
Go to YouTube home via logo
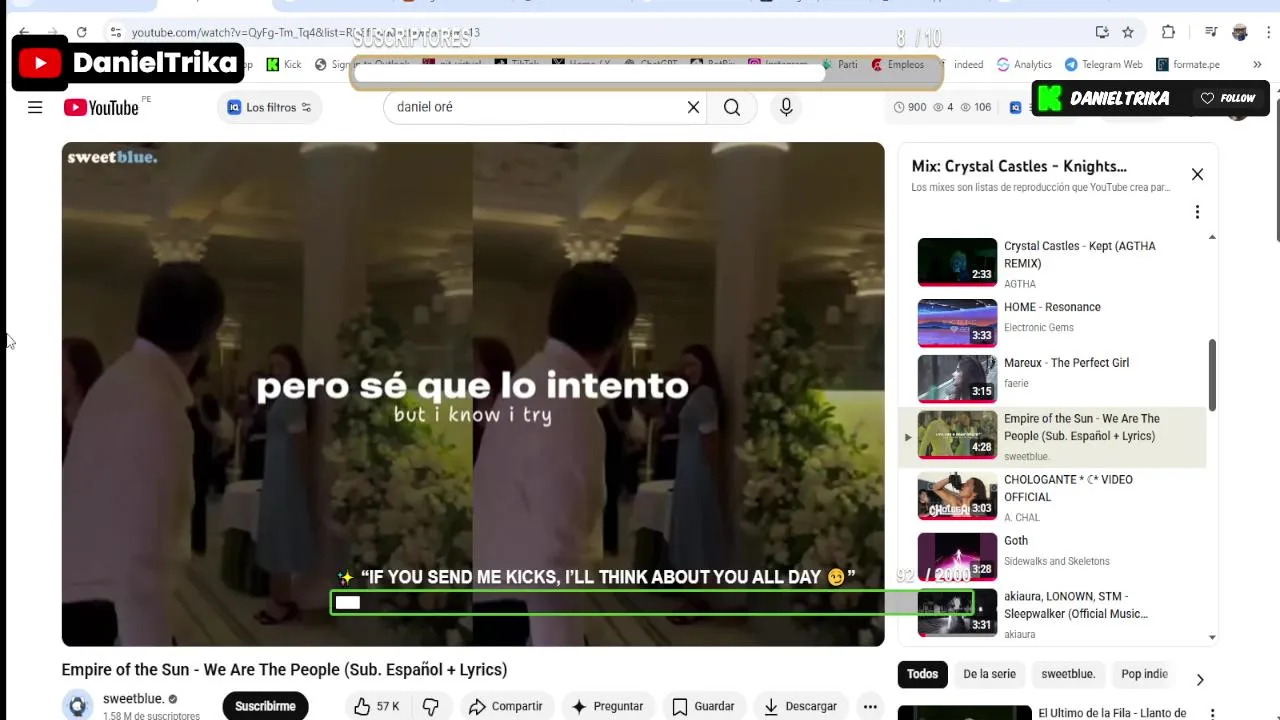(102, 107)
